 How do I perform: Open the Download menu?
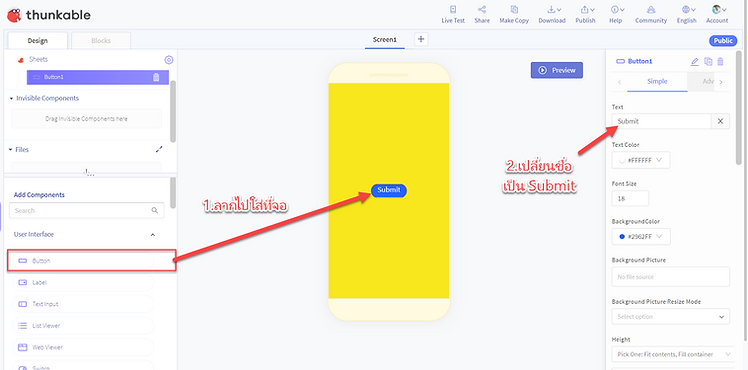point(552,14)
